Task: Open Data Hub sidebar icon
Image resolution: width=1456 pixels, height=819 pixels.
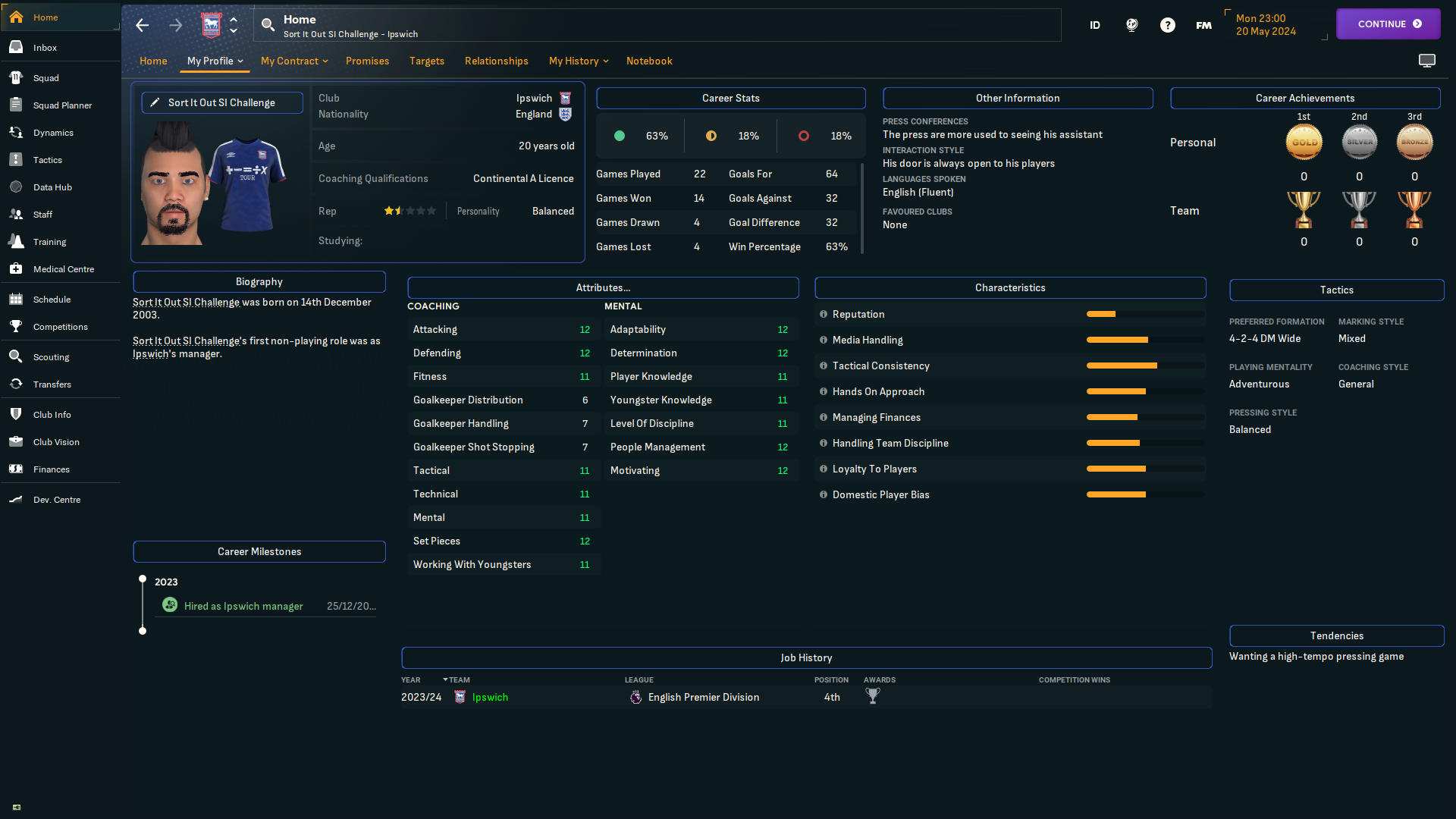Action: click(x=16, y=187)
